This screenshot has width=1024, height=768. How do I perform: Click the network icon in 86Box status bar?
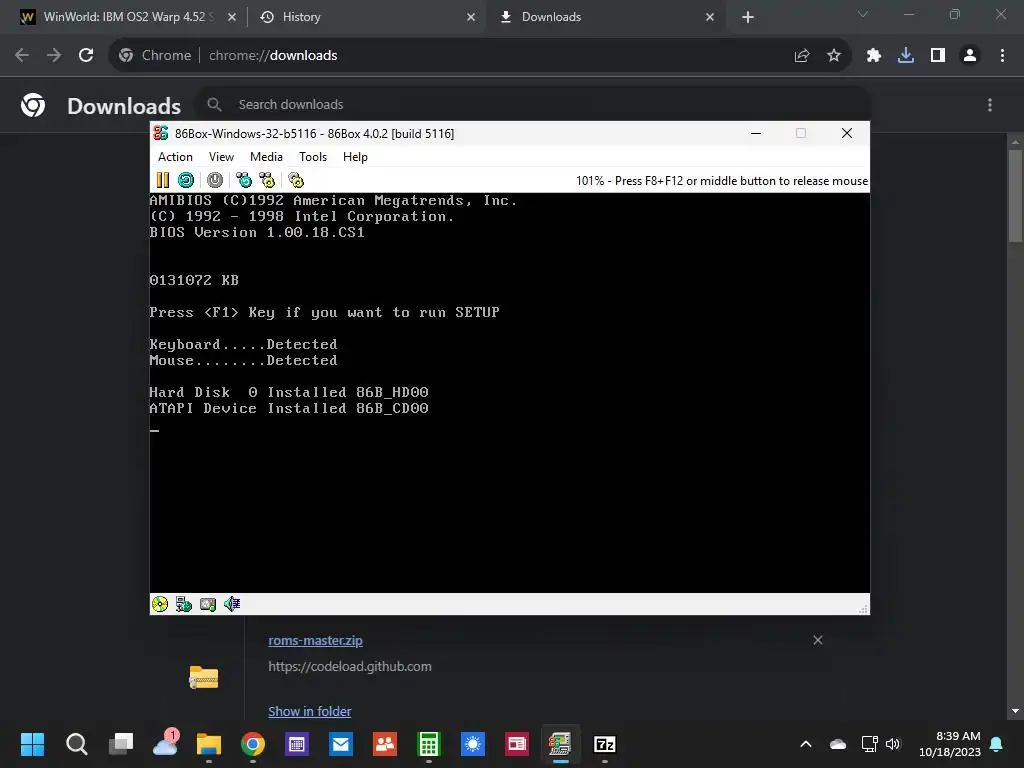184,604
